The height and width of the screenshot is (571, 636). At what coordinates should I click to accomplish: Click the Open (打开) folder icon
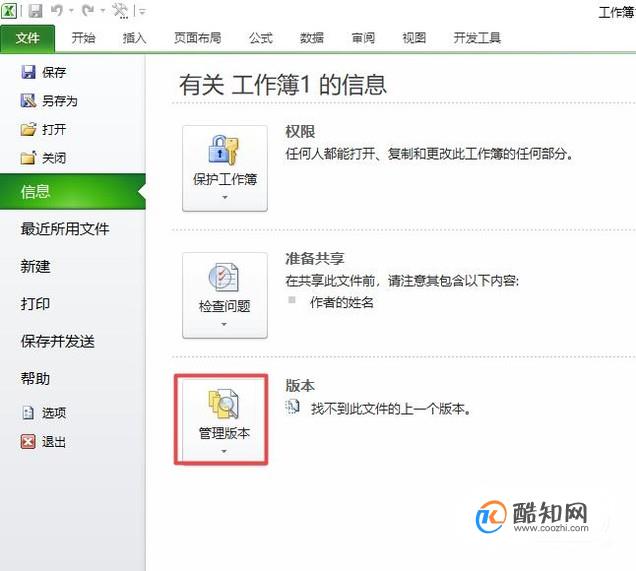coord(28,129)
